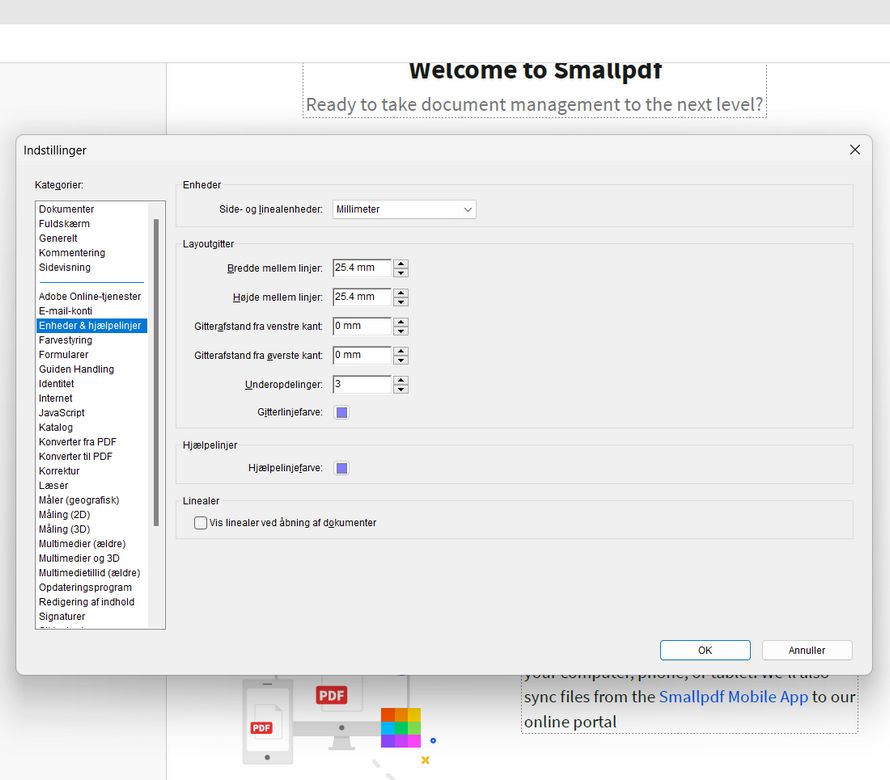Image resolution: width=890 pixels, height=780 pixels.
Task: Click the Kategorier list scrollbar
Action: click(156, 372)
